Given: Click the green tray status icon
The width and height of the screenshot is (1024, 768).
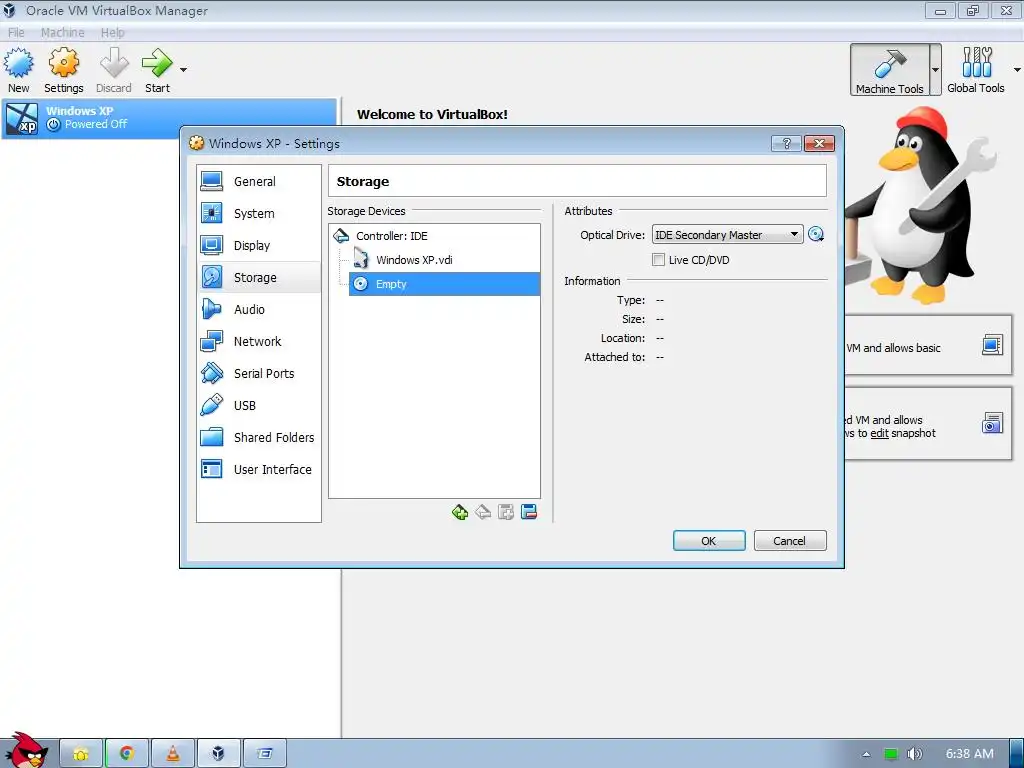Looking at the screenshot, I should 891,754.
